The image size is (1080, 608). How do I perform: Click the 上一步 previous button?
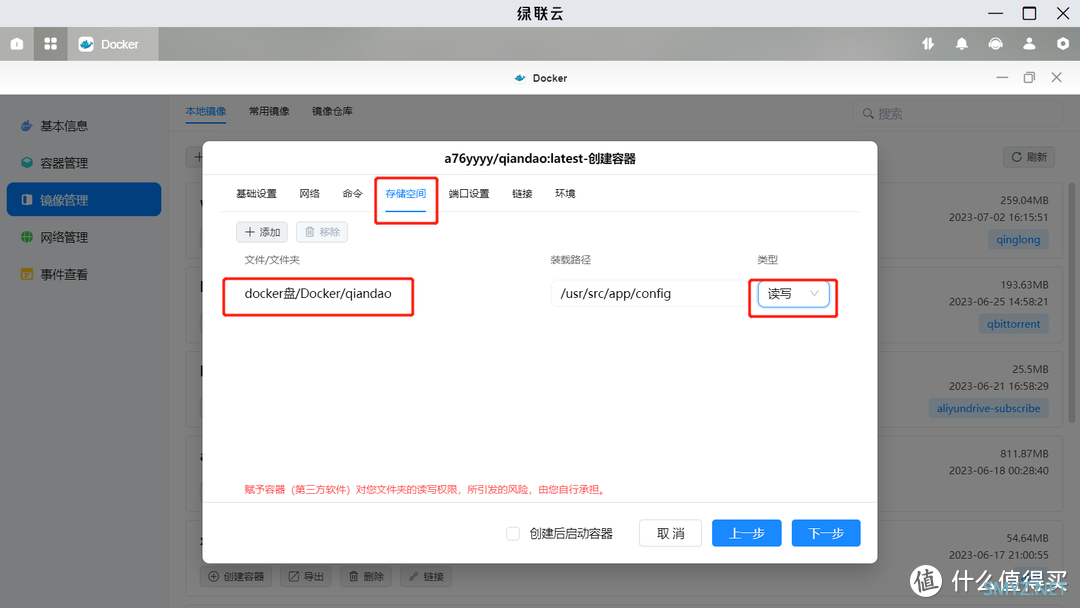point(747,534)
